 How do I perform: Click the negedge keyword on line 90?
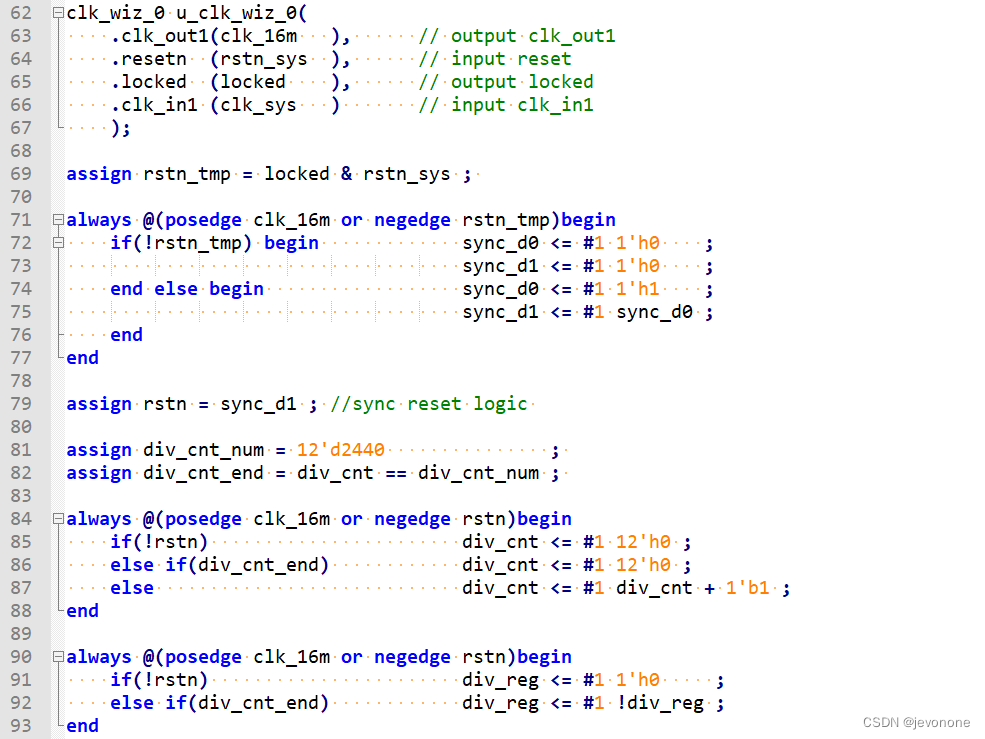point(412,656)
